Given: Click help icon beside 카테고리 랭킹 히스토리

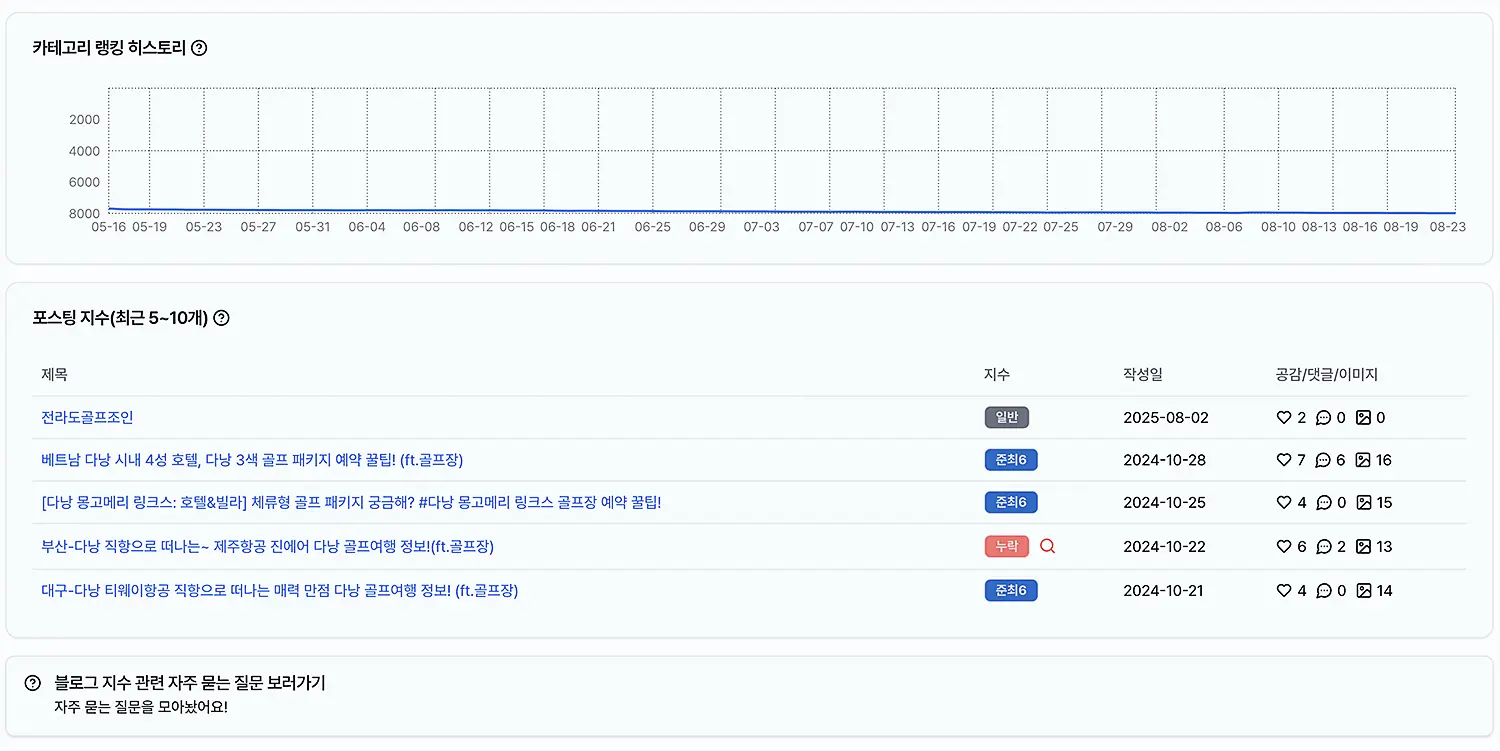Looking at the screenshot, I should tap(199, 48).
